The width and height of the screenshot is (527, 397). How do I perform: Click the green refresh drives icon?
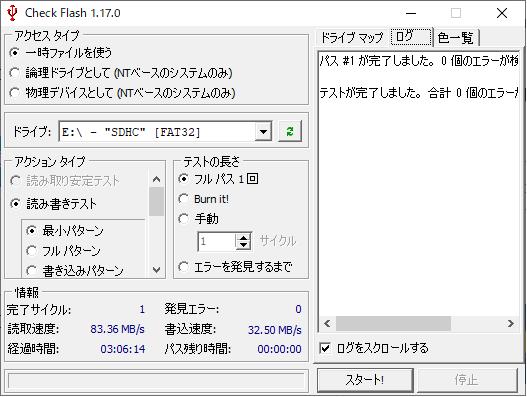290,131
